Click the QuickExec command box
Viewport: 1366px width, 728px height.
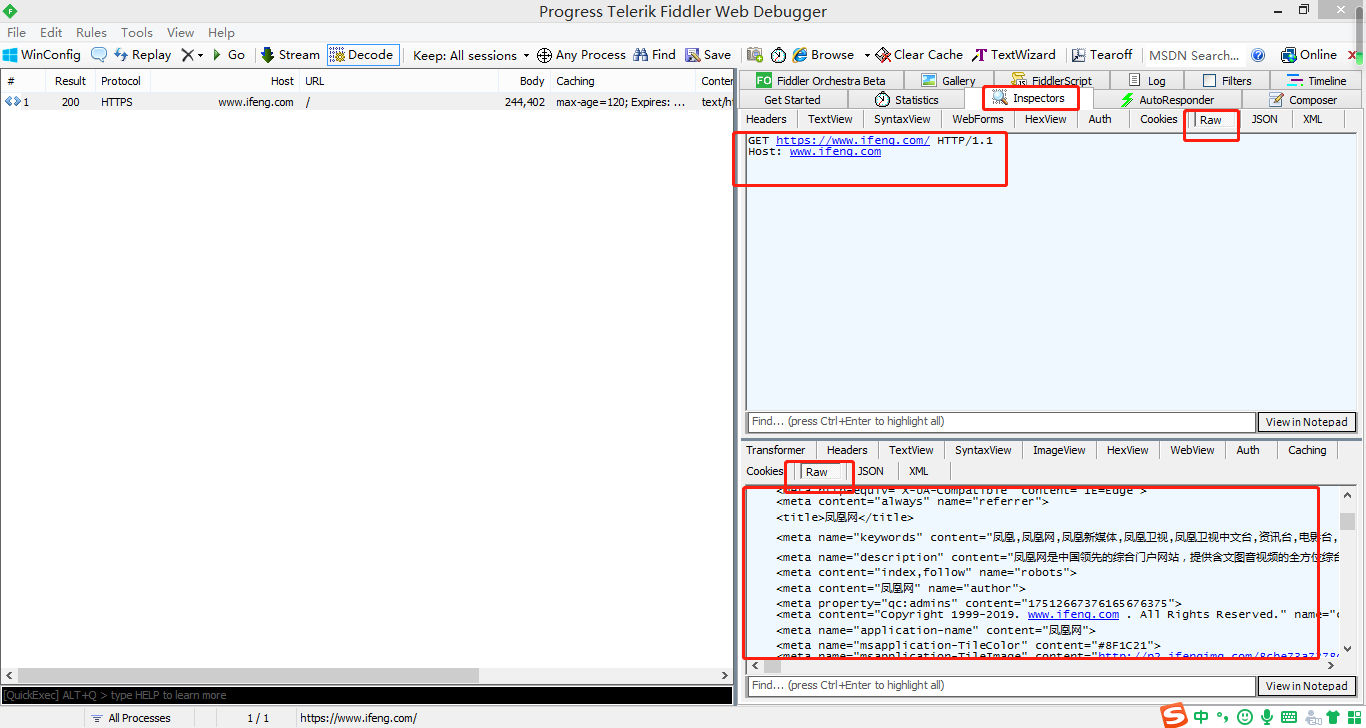click(x=366, y=695)
